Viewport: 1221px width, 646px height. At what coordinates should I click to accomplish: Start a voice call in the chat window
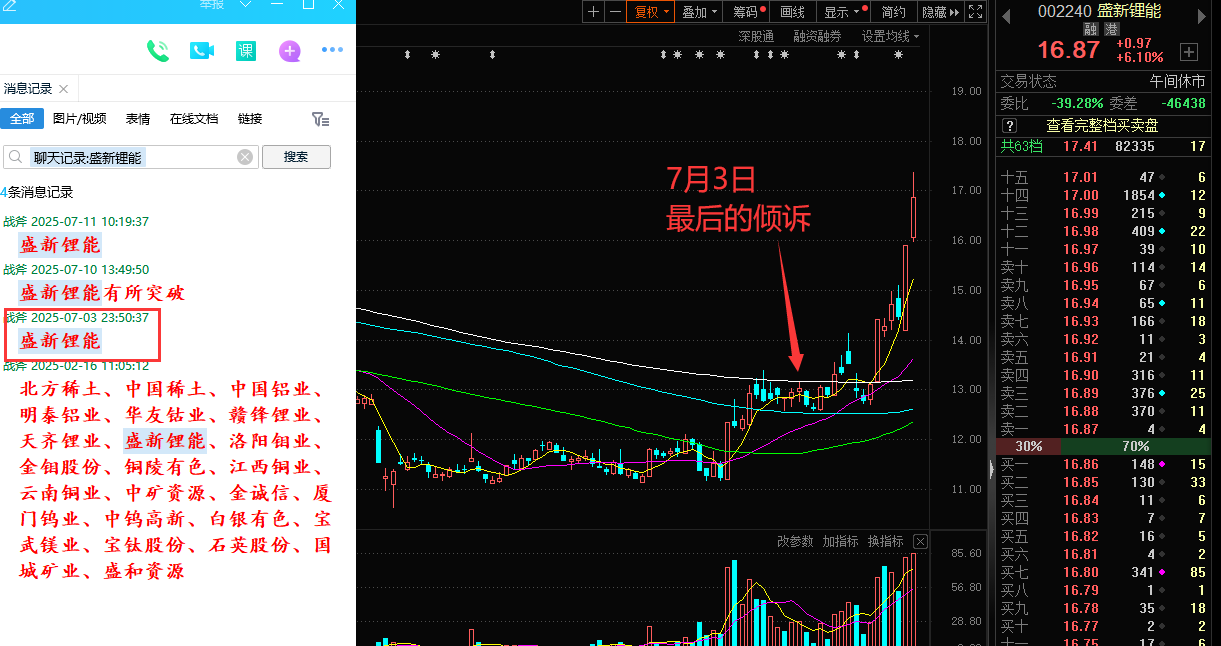[158, 50]
